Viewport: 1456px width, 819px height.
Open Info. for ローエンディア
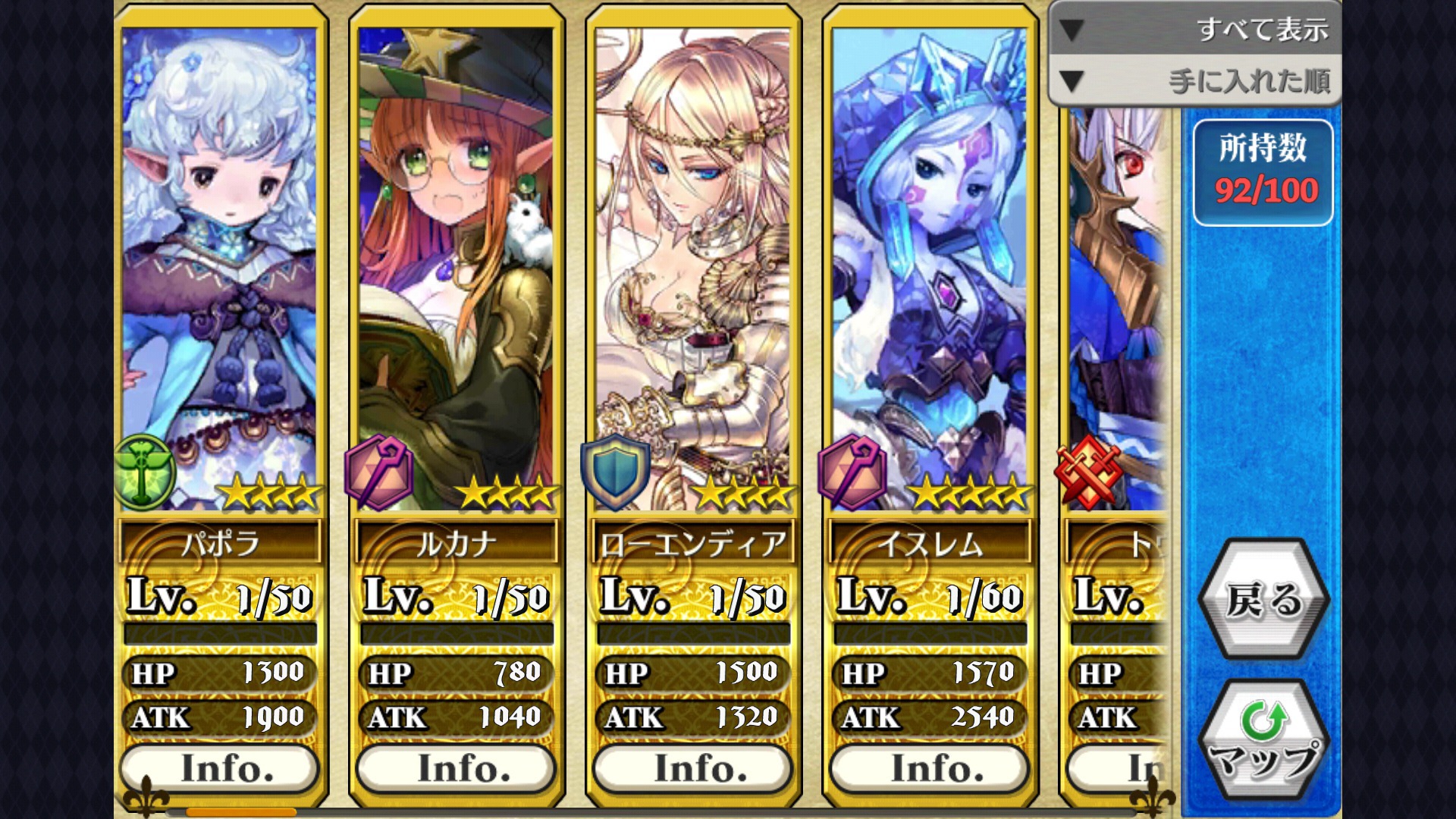point(693,768)
